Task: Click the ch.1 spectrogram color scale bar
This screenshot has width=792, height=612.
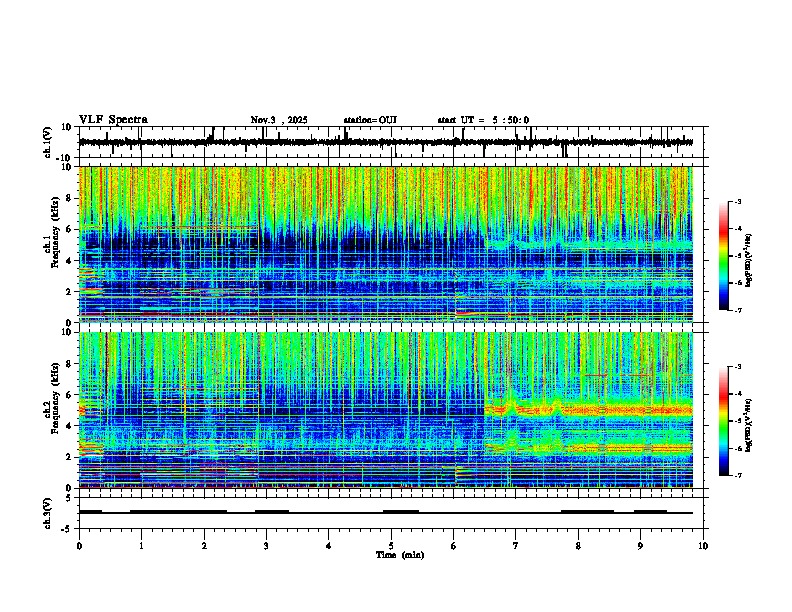Action: click(724, 256)
